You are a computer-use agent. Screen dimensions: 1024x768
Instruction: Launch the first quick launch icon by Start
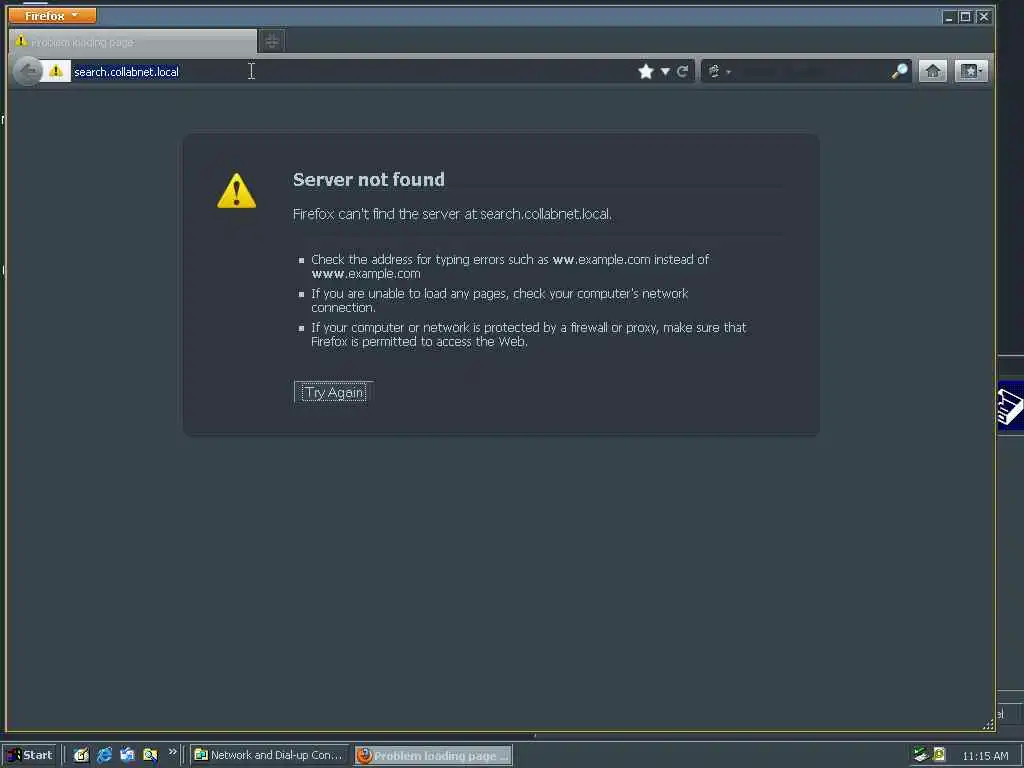[x=81, y=755]
